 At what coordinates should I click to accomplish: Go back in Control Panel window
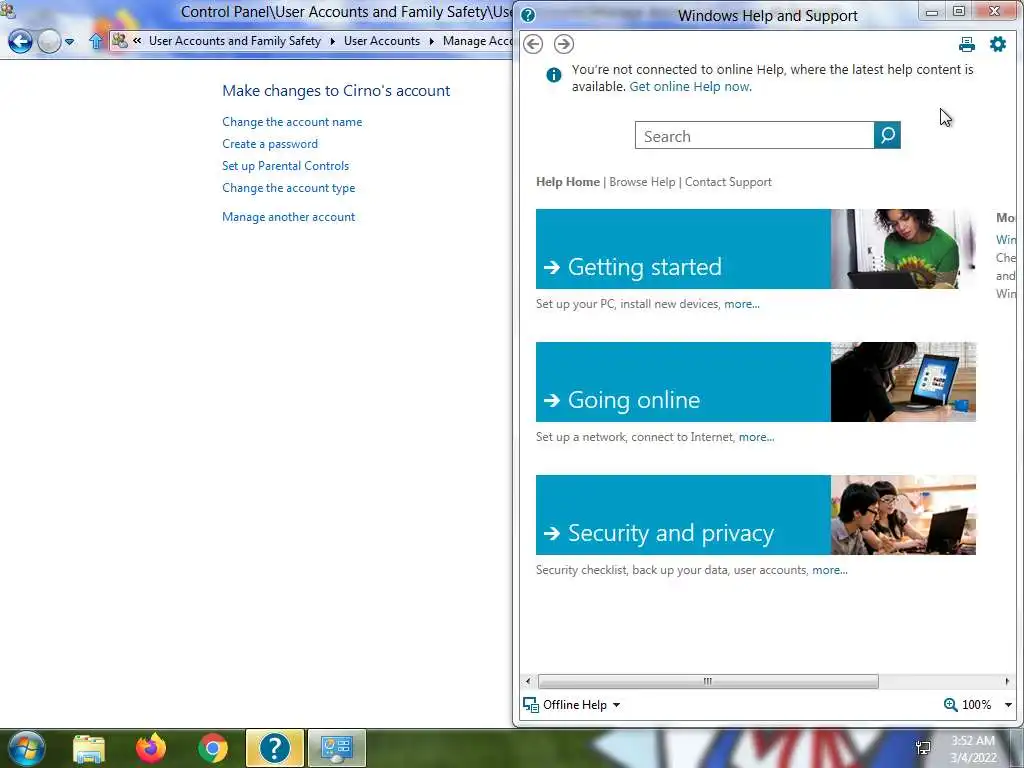[20, 42]
